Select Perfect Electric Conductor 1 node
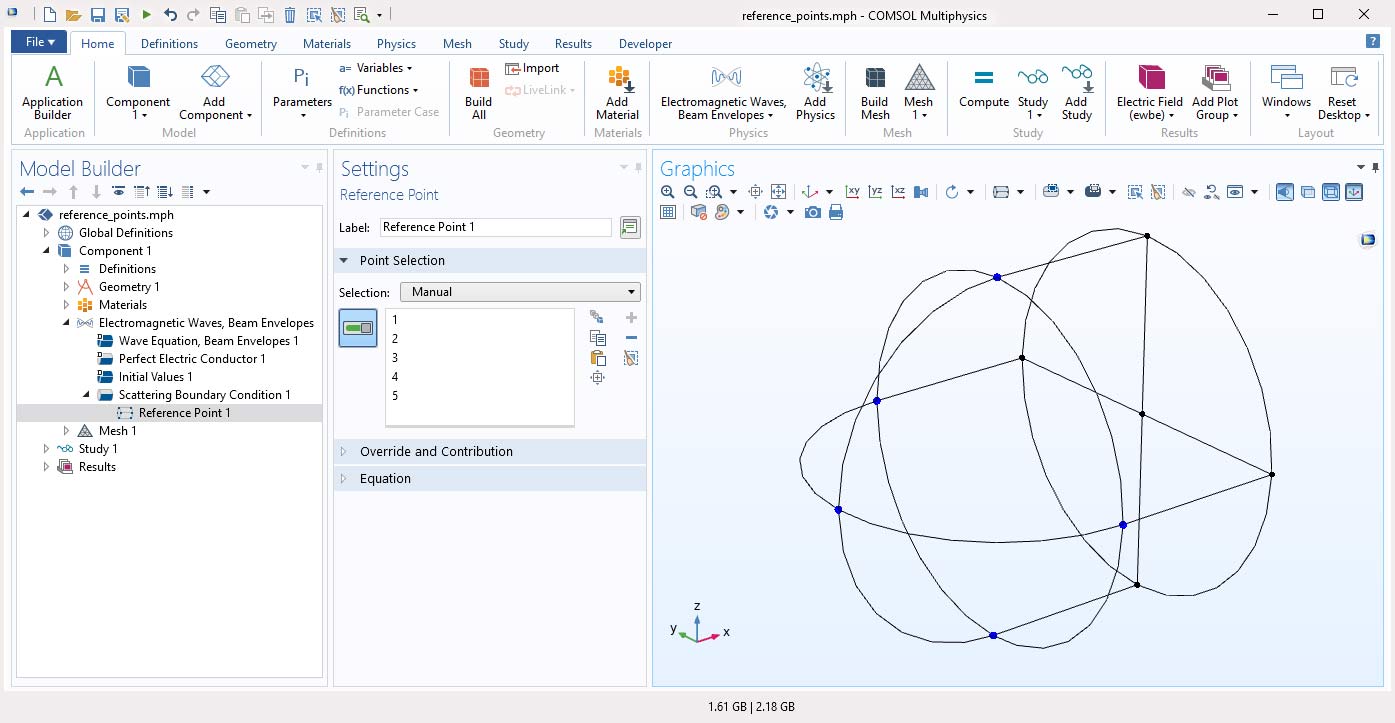The height and width of the screenshot is (723, 1395). point(192,359)
